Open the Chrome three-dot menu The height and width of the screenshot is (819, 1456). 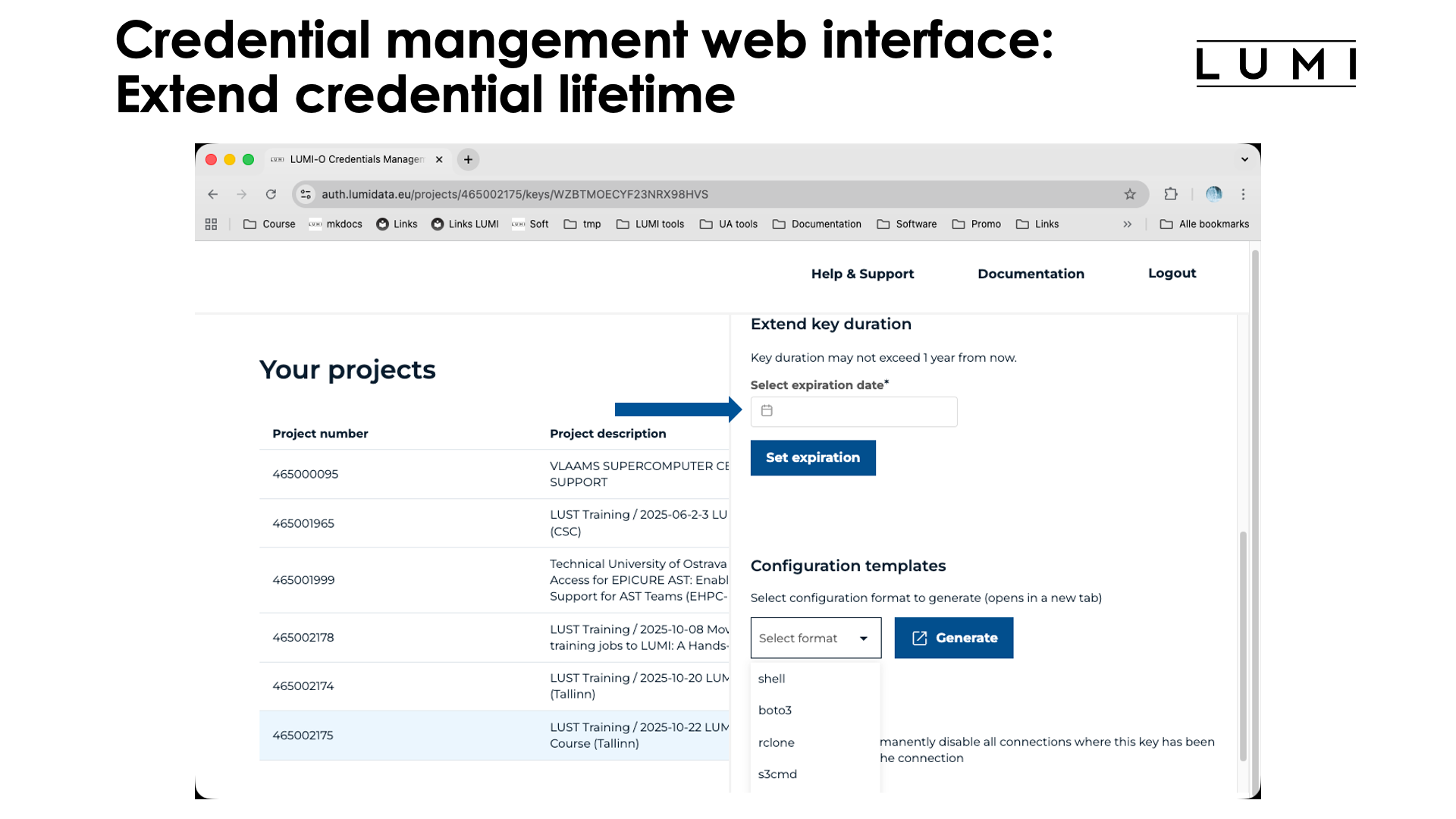(1243, 194)
